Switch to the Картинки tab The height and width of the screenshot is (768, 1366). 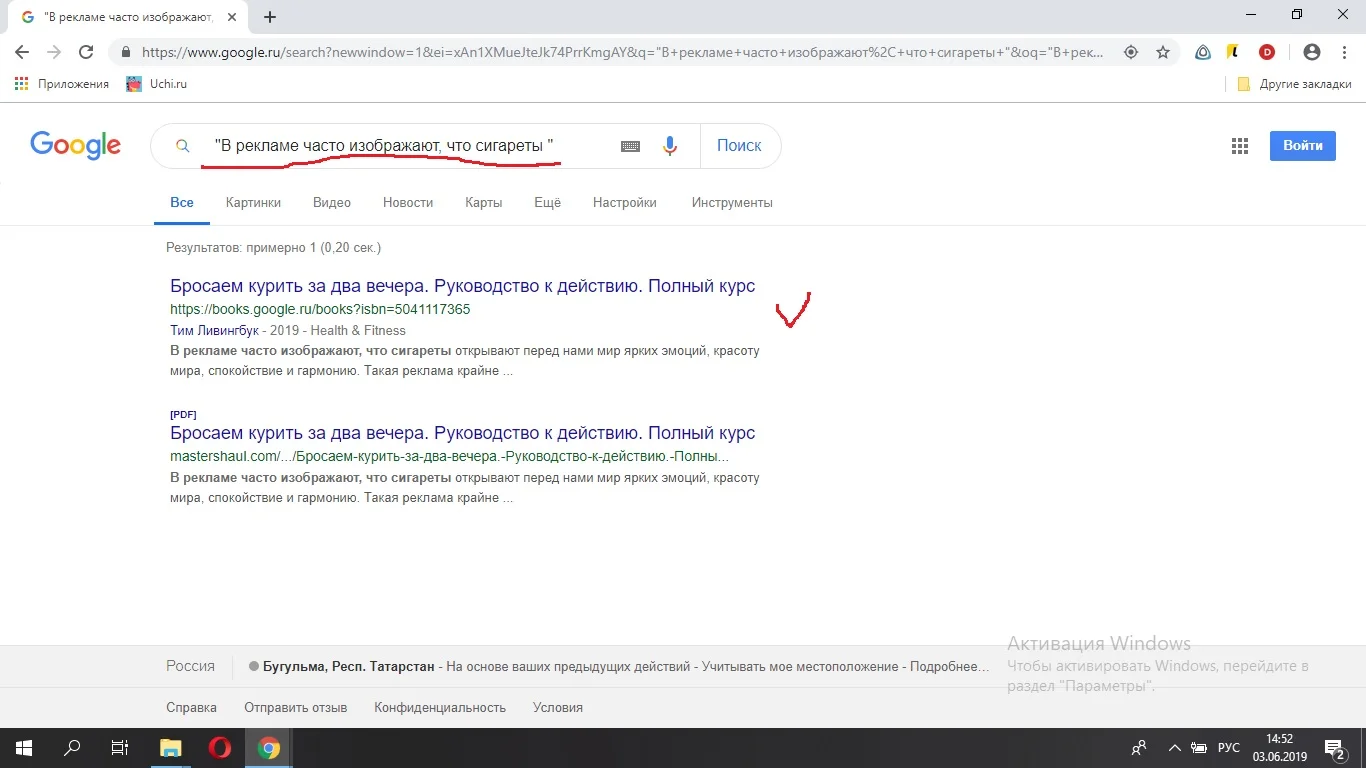click(254, 202)
